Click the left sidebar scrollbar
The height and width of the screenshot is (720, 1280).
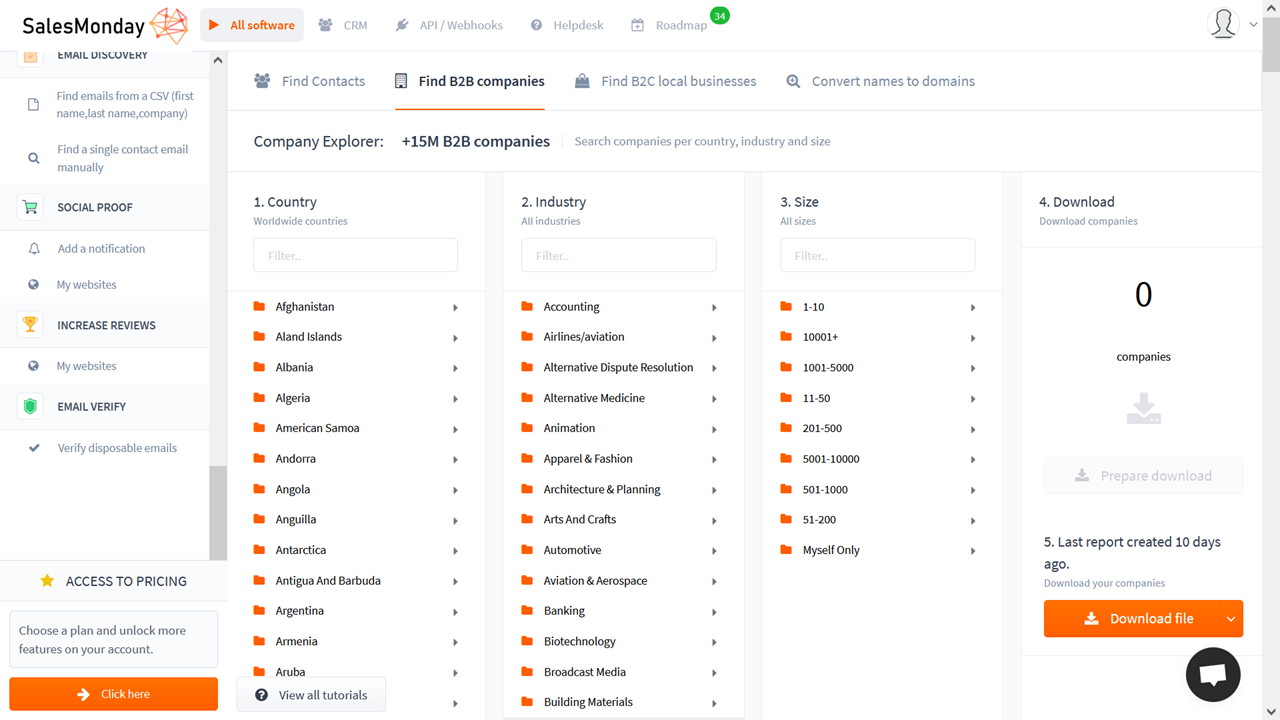[218, 510]
